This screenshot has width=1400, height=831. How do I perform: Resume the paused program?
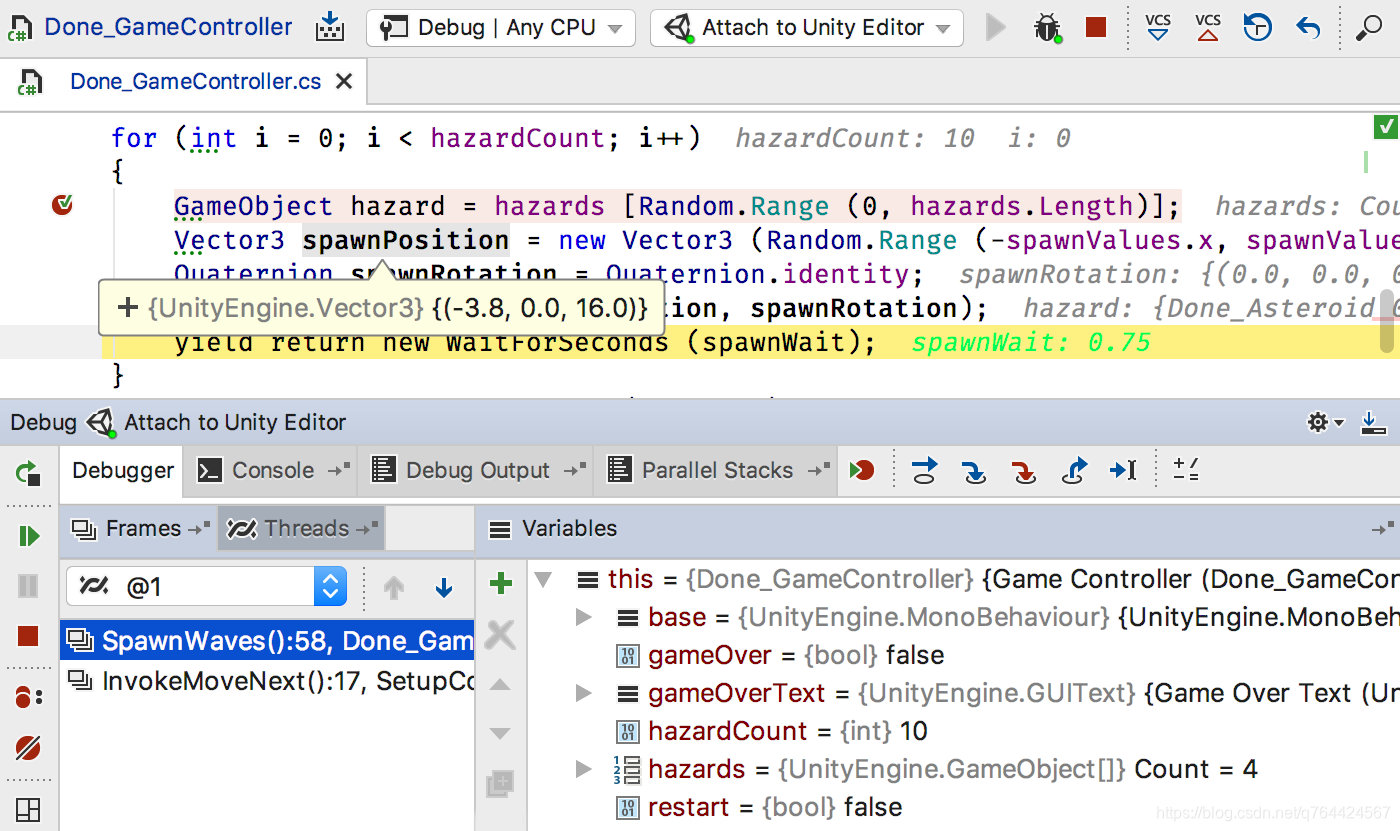coord(29,535)
